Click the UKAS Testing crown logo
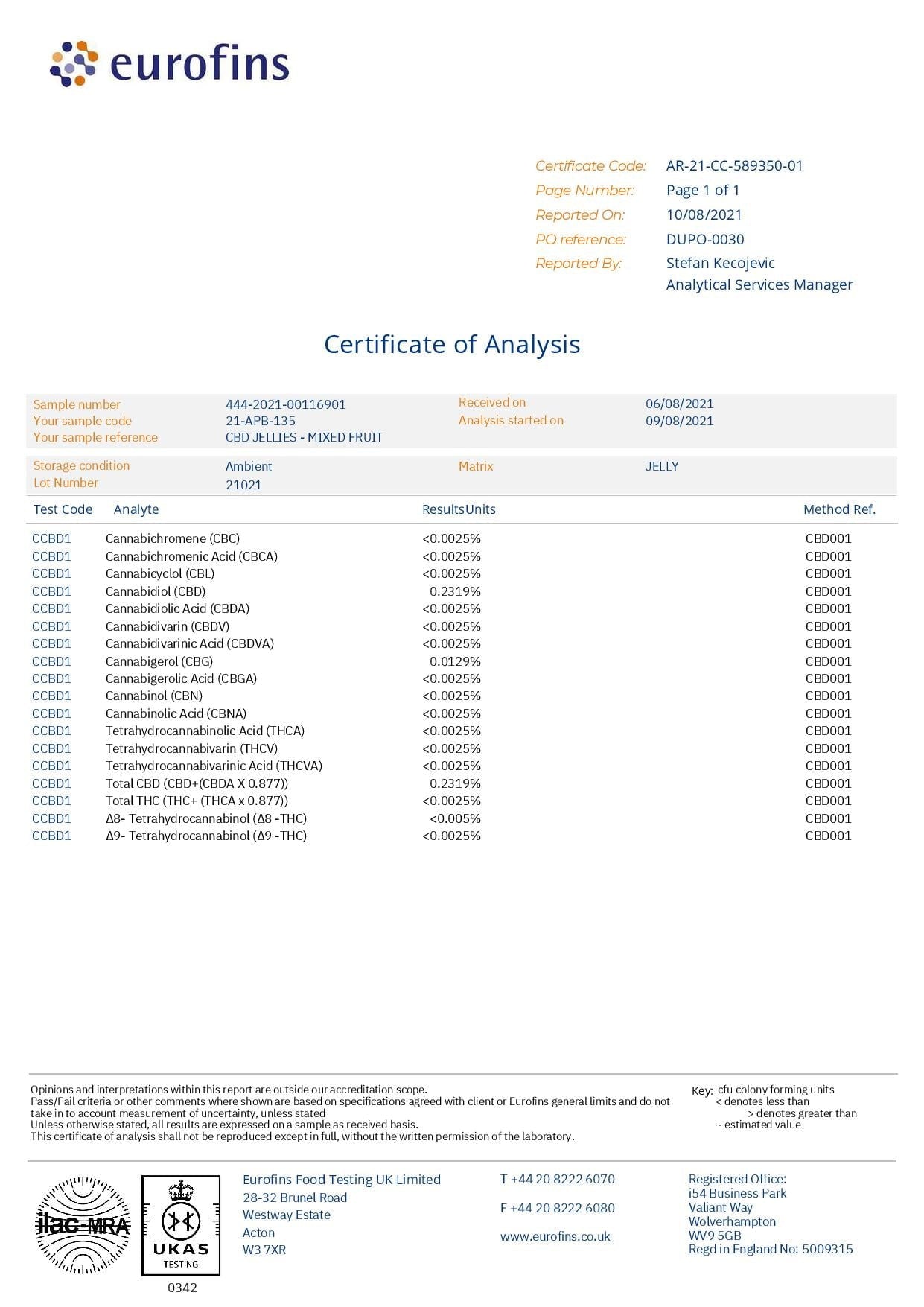 (x=181, y=1225)
